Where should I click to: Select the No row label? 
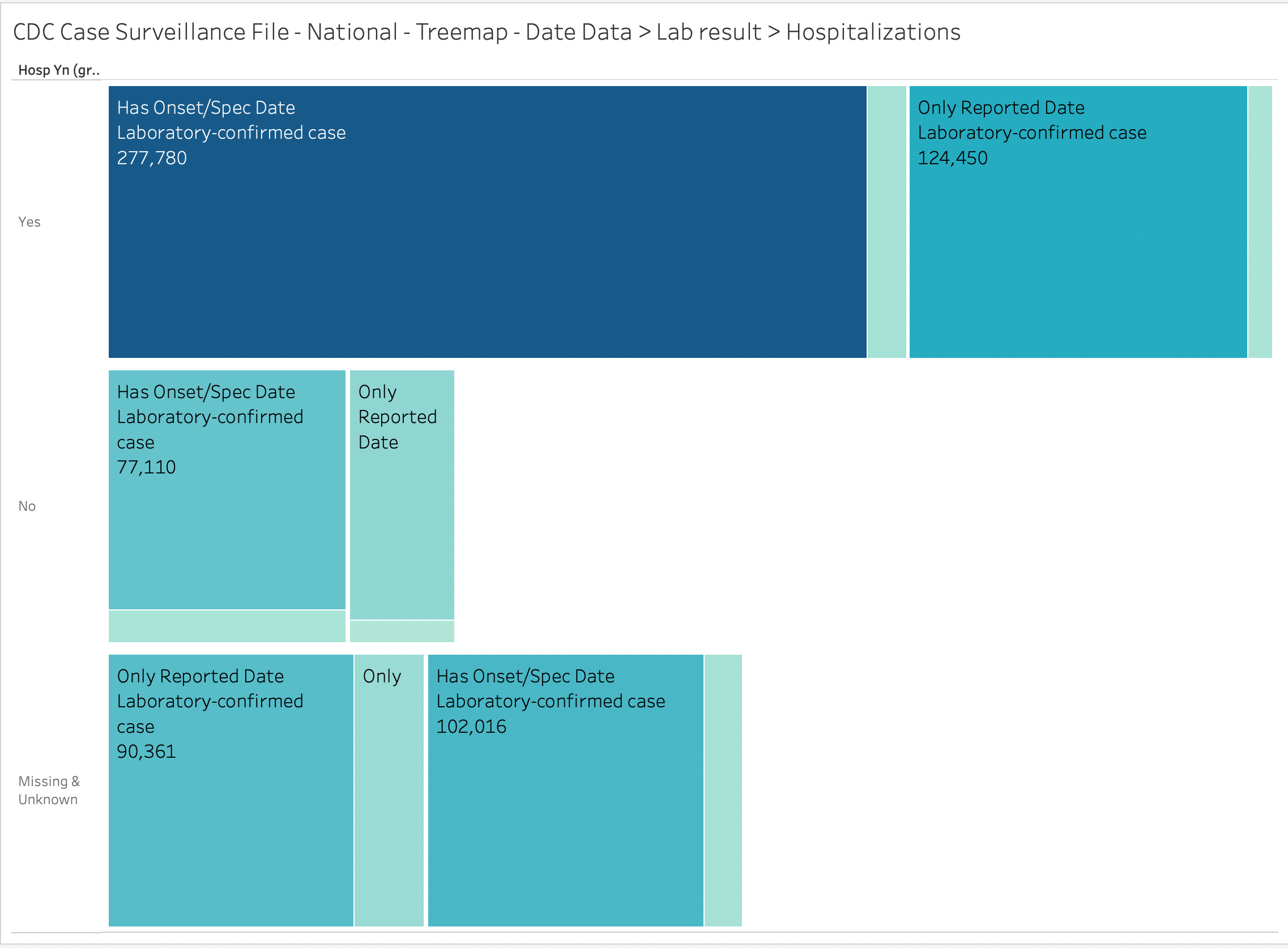point(27,506)
